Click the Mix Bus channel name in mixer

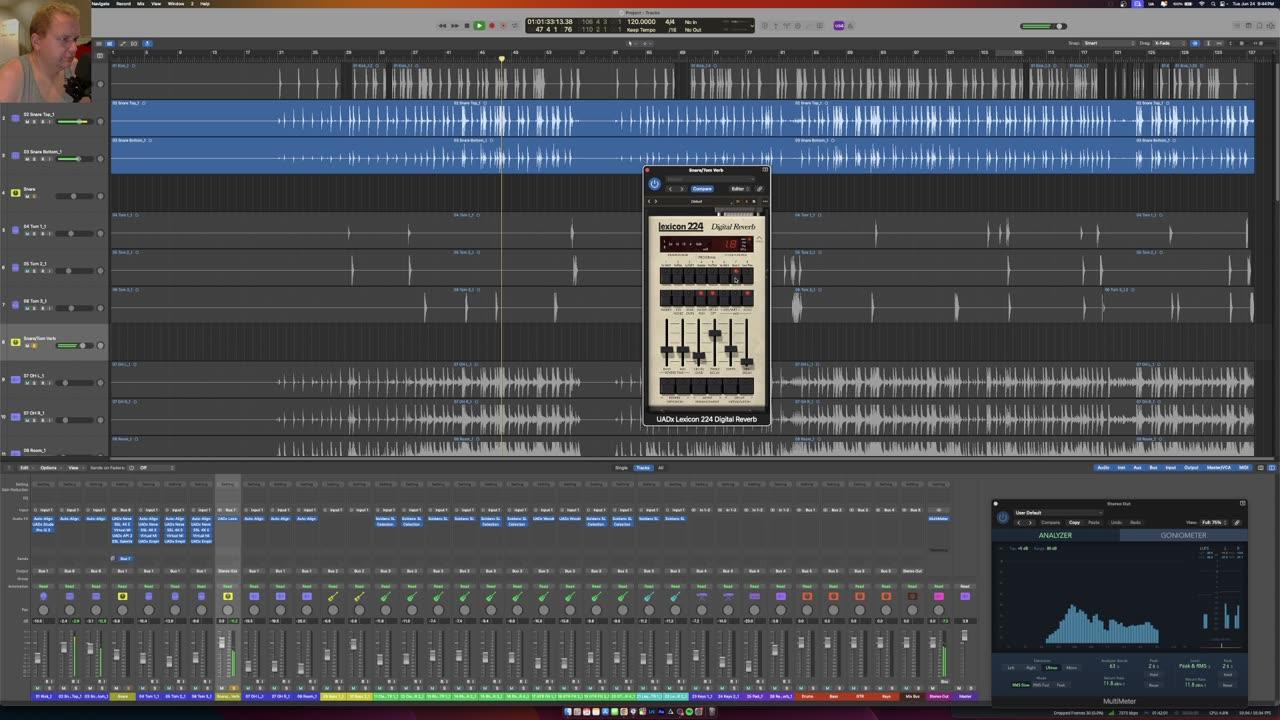[x=912, y=696]
